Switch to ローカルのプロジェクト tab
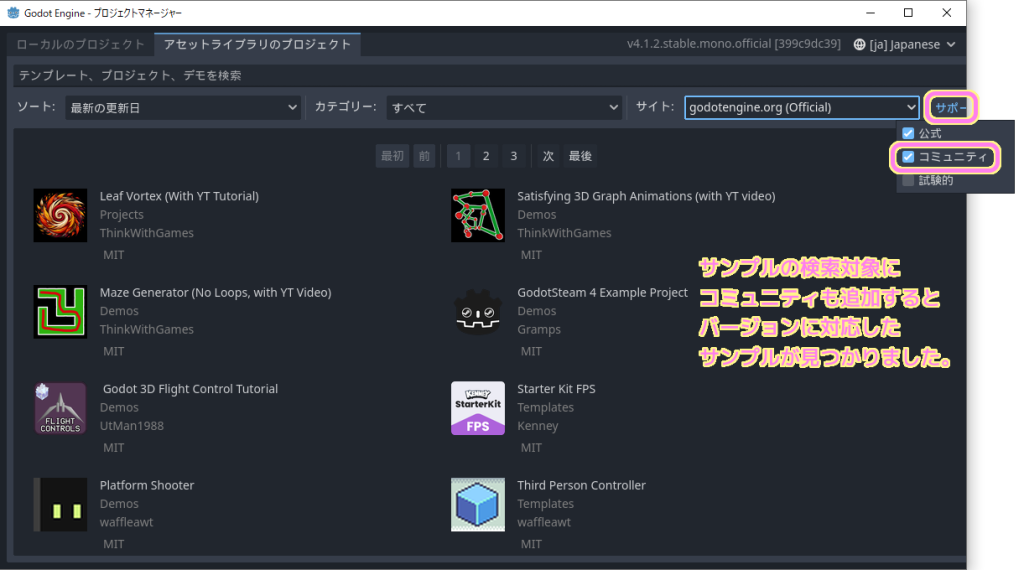1024x570 pixels. (x=80, y=44)
